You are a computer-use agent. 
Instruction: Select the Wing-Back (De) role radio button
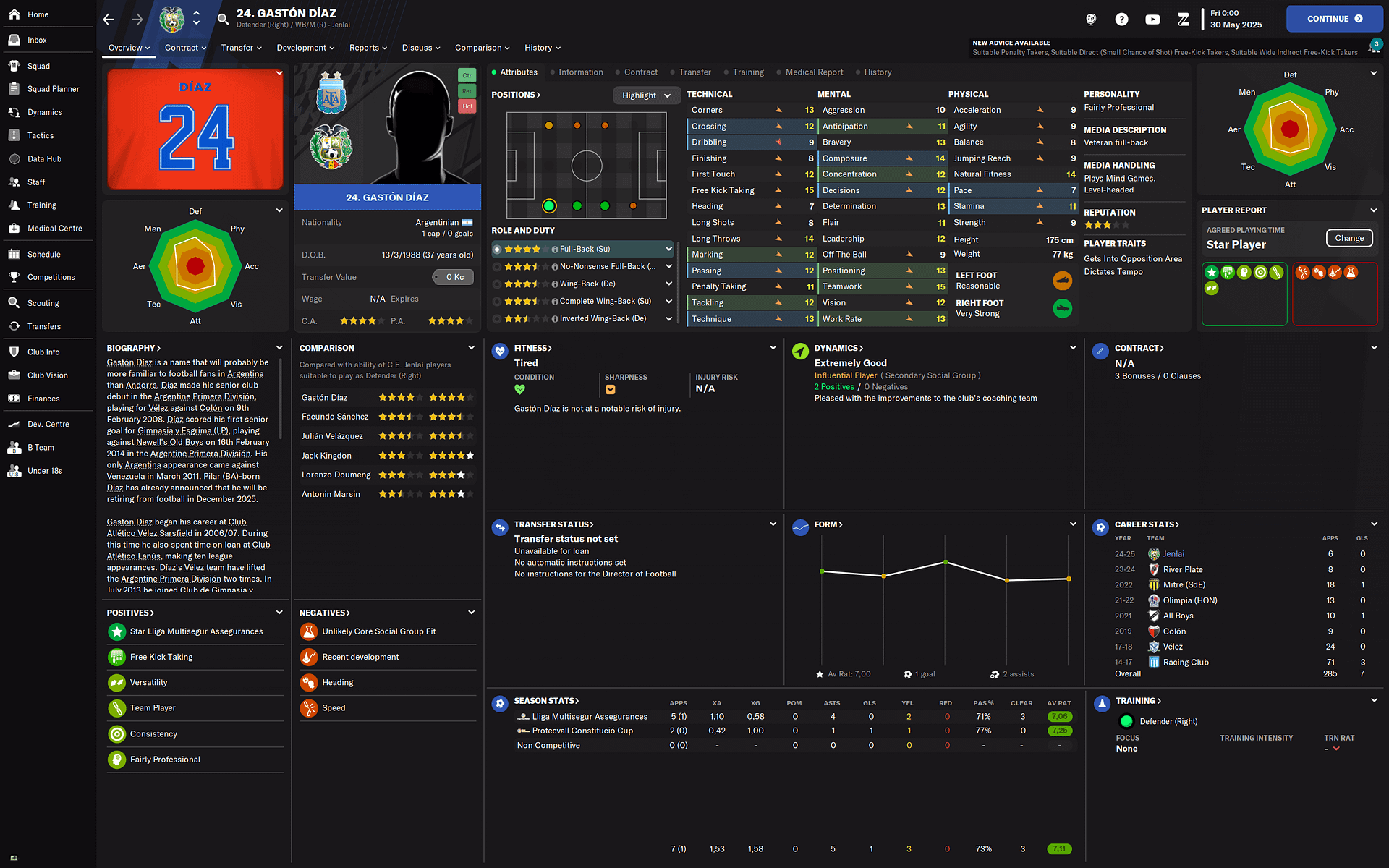coord(497,284)
